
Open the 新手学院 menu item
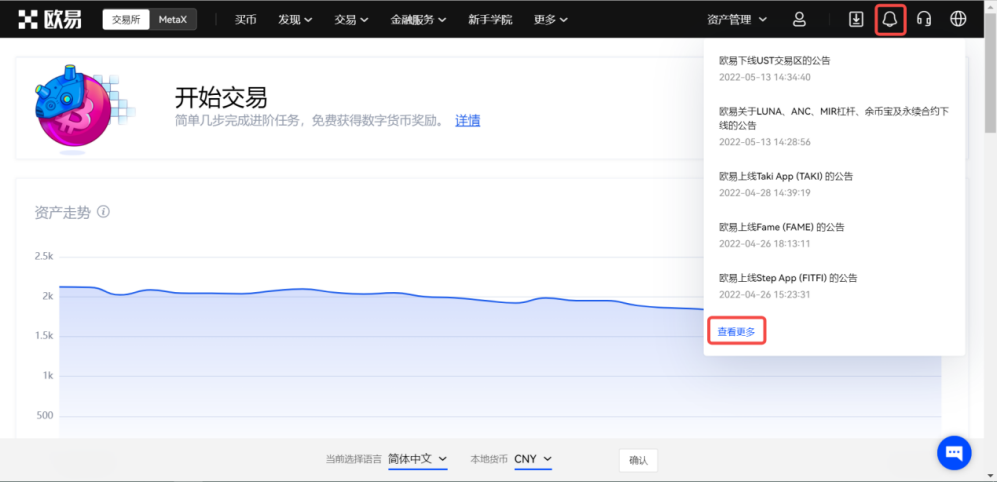[489, 19]
